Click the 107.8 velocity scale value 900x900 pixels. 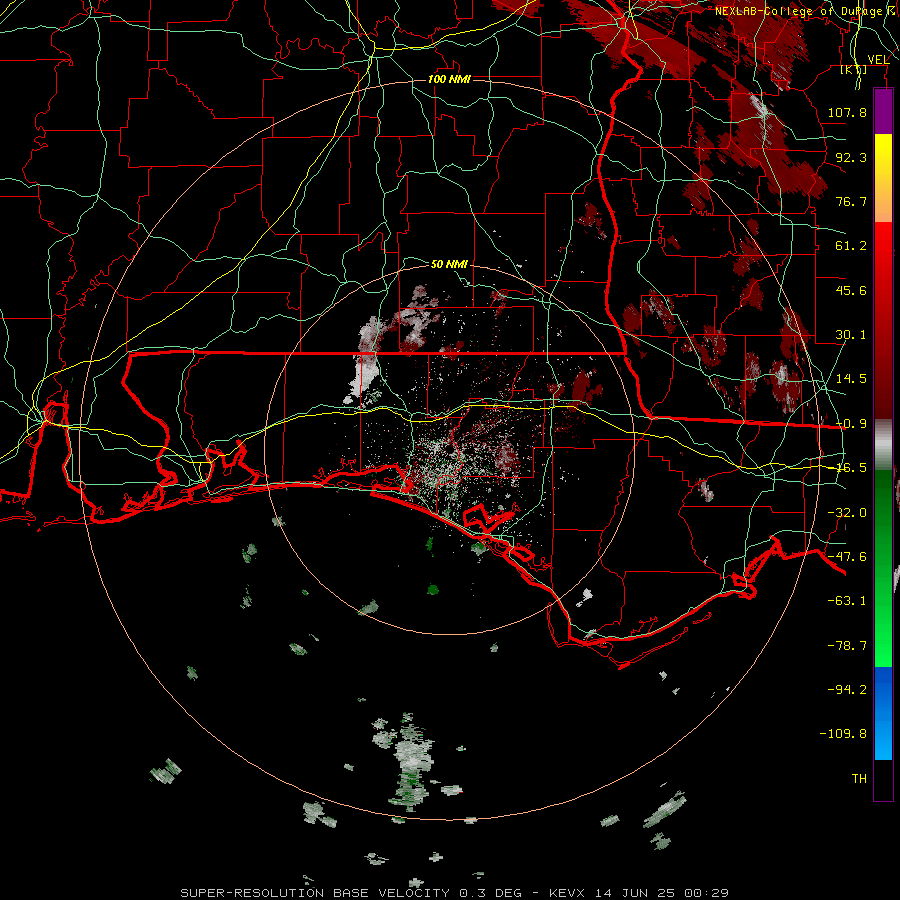pos(847,112)
